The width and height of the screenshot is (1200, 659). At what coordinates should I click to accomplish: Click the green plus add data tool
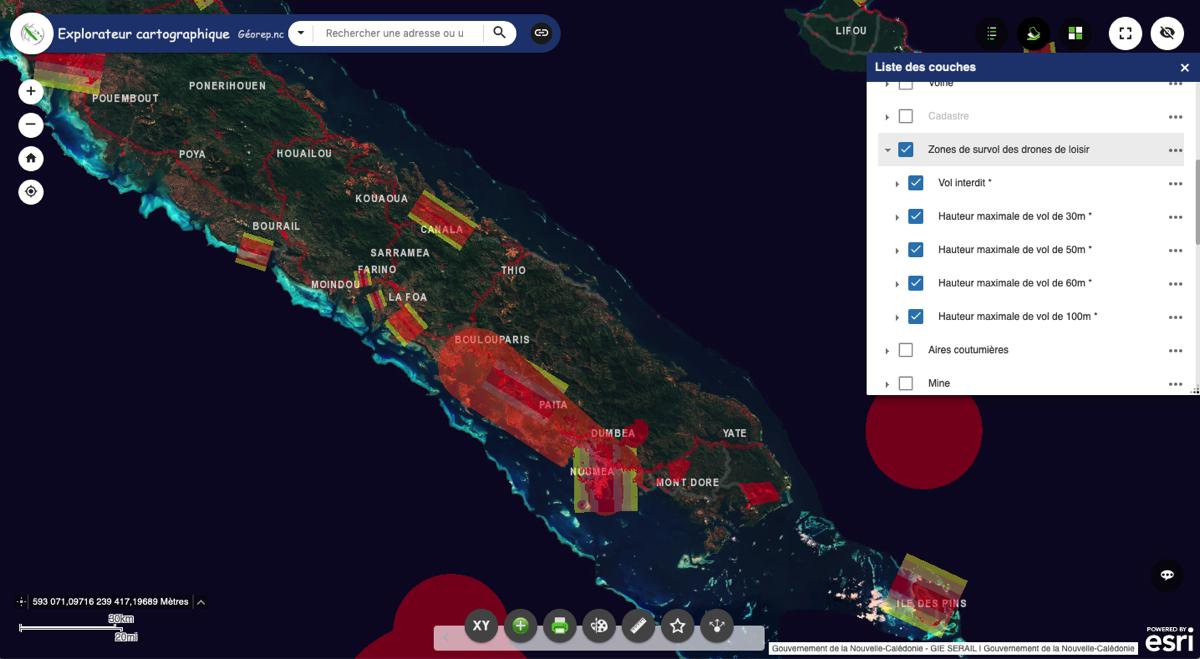tap(520, 626)
